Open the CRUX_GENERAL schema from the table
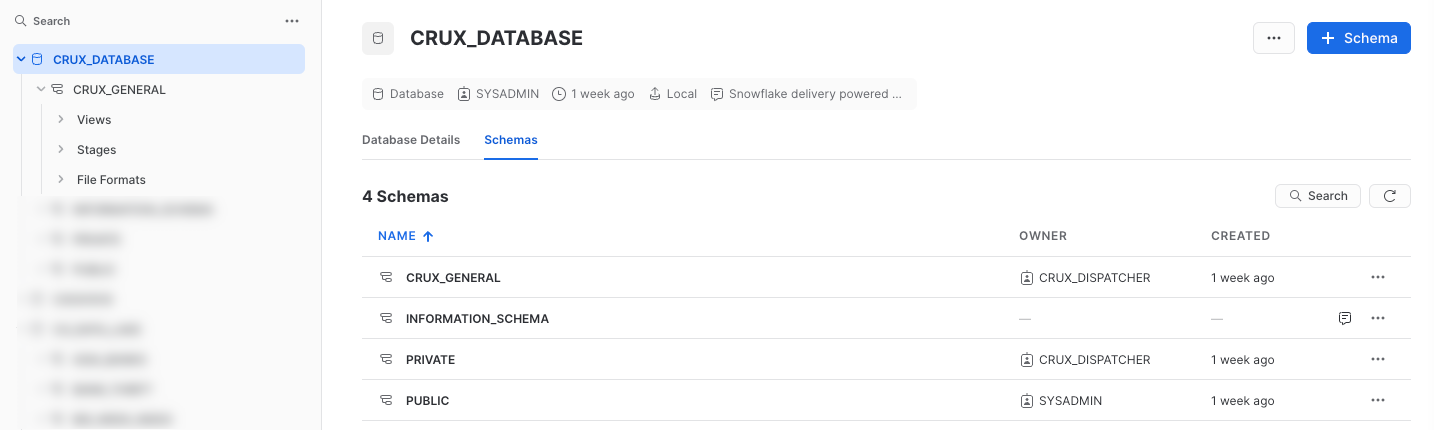This screenshot has width=1434, height=430. click(x=453, y=278)
